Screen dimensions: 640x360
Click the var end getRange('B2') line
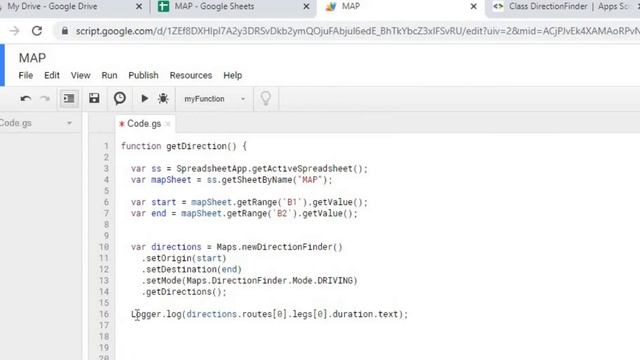244,213
